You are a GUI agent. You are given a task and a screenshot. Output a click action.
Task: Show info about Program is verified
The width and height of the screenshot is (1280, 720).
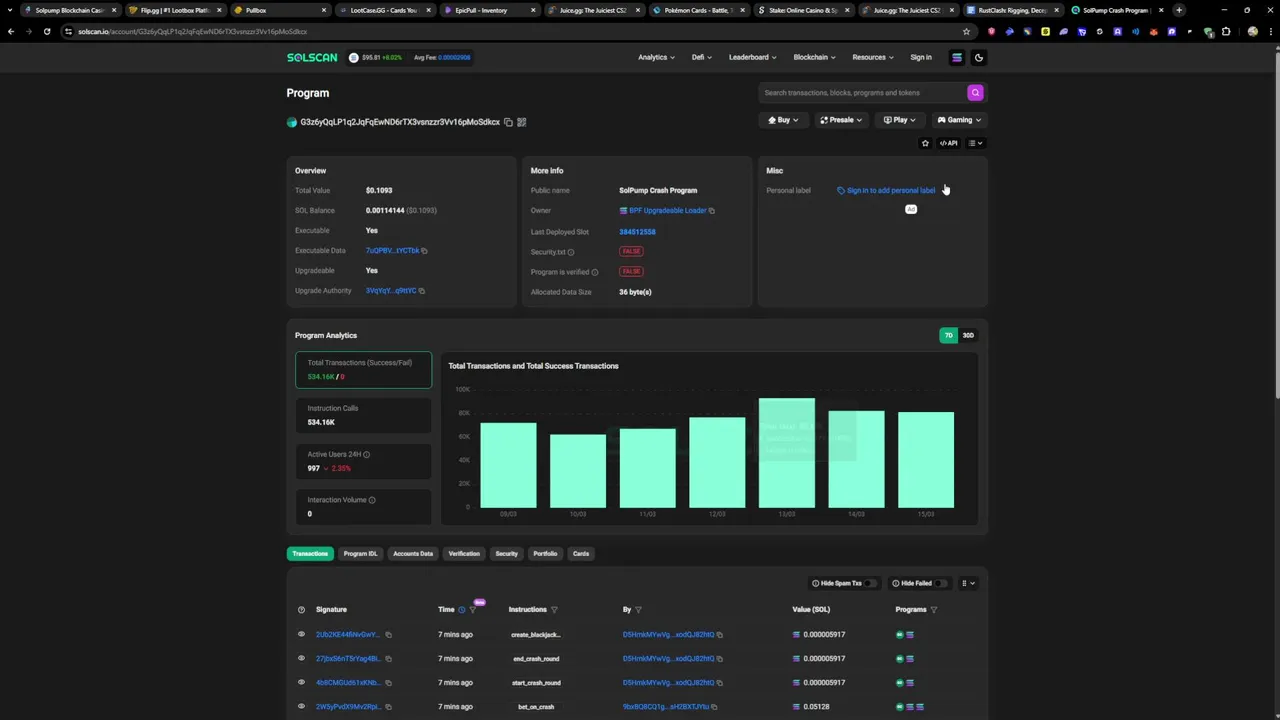[594, 272]
